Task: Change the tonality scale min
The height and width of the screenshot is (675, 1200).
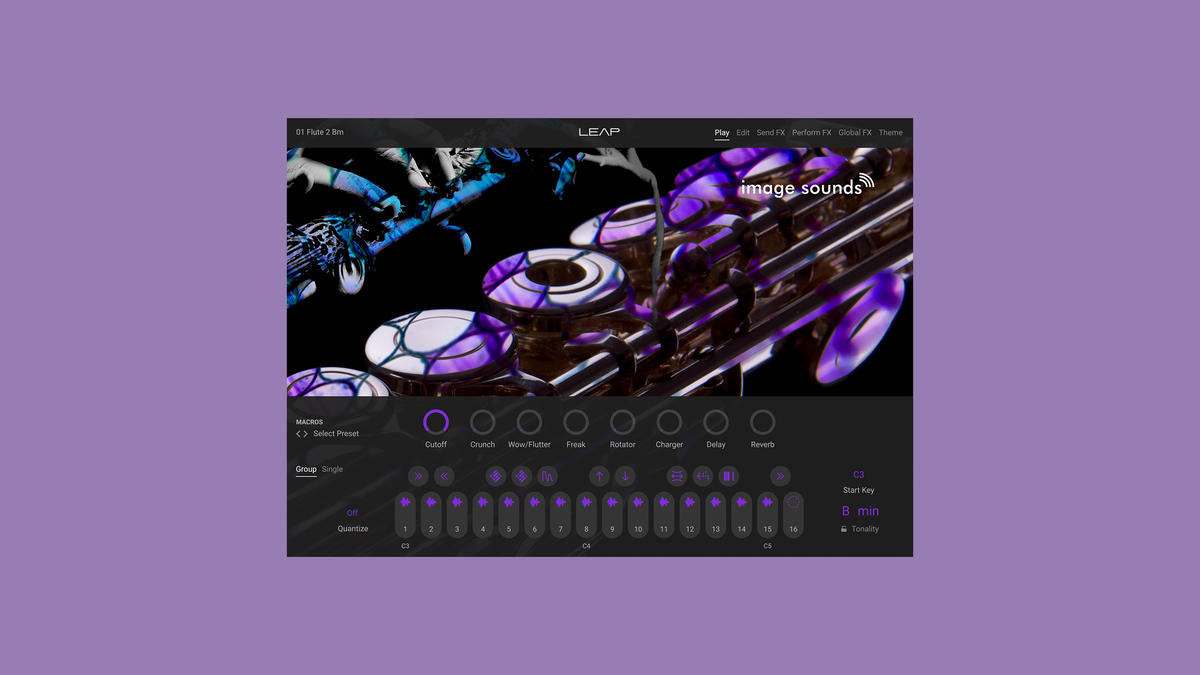Action: coord(869,511)
